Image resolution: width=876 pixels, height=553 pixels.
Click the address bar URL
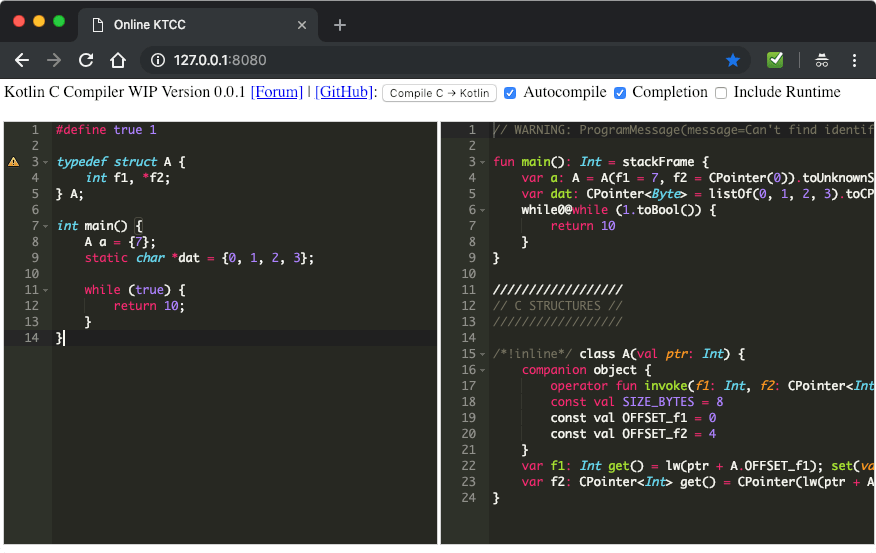pyautogui.click(x=220, y=60)
